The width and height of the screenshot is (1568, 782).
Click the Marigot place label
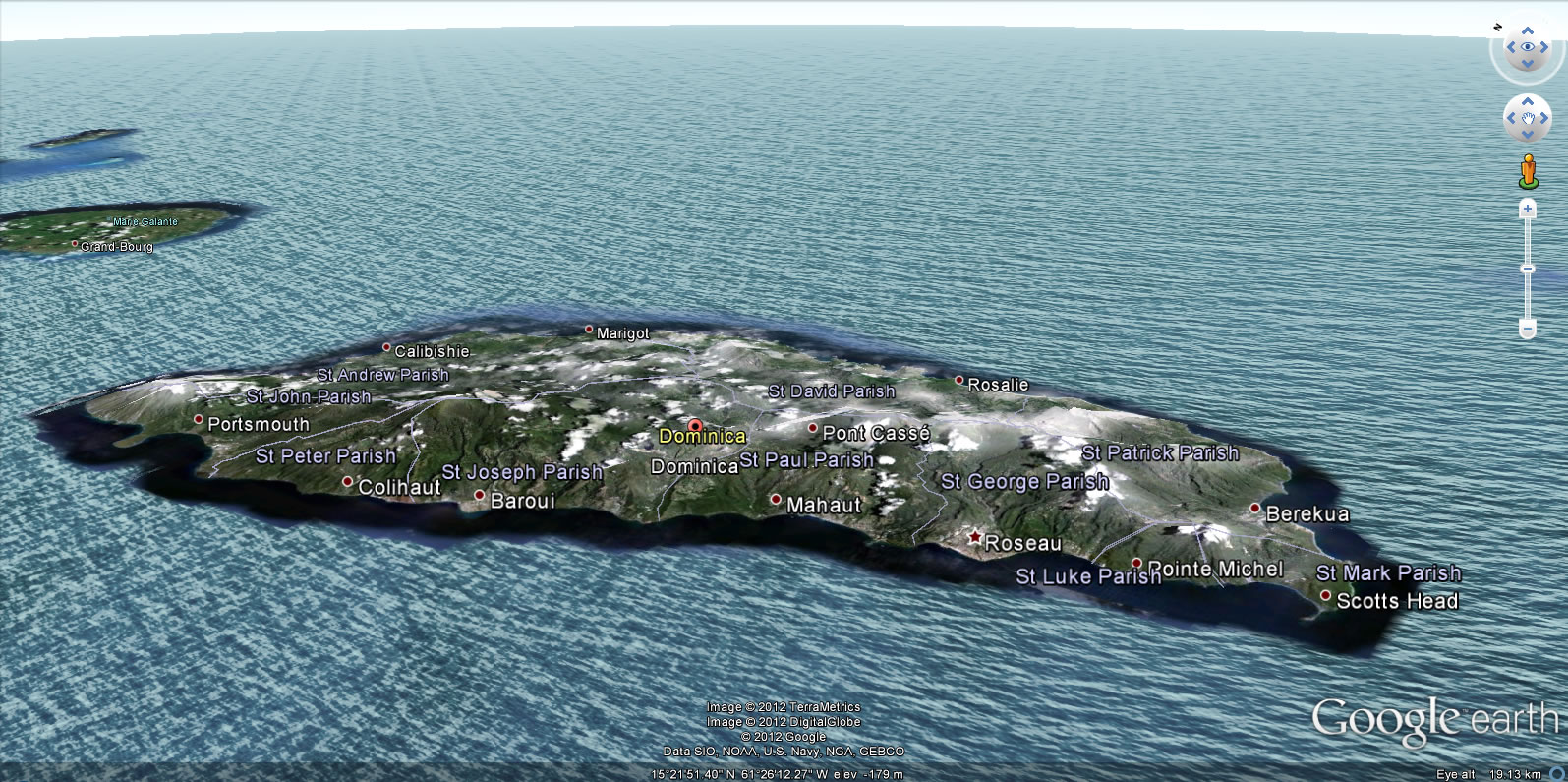pos(622,333)
